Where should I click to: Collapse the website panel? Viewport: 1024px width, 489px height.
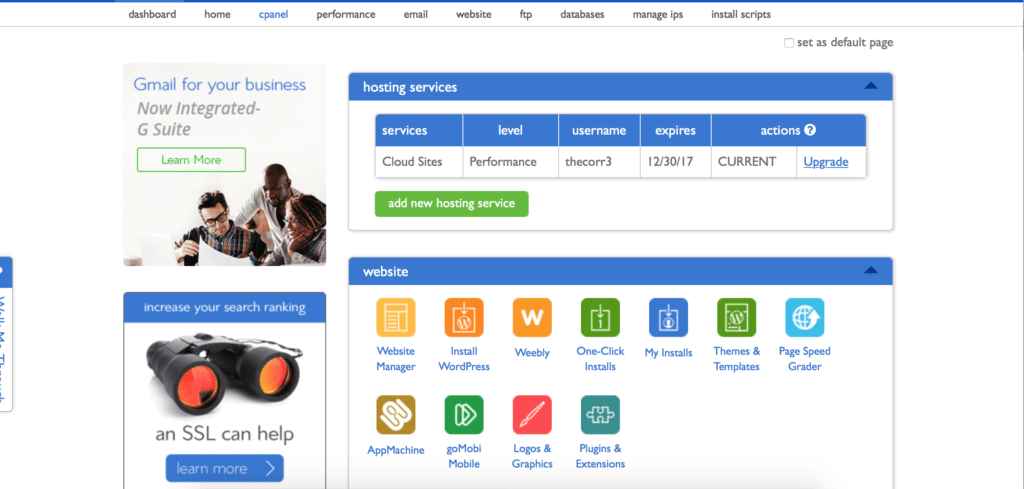871,270
